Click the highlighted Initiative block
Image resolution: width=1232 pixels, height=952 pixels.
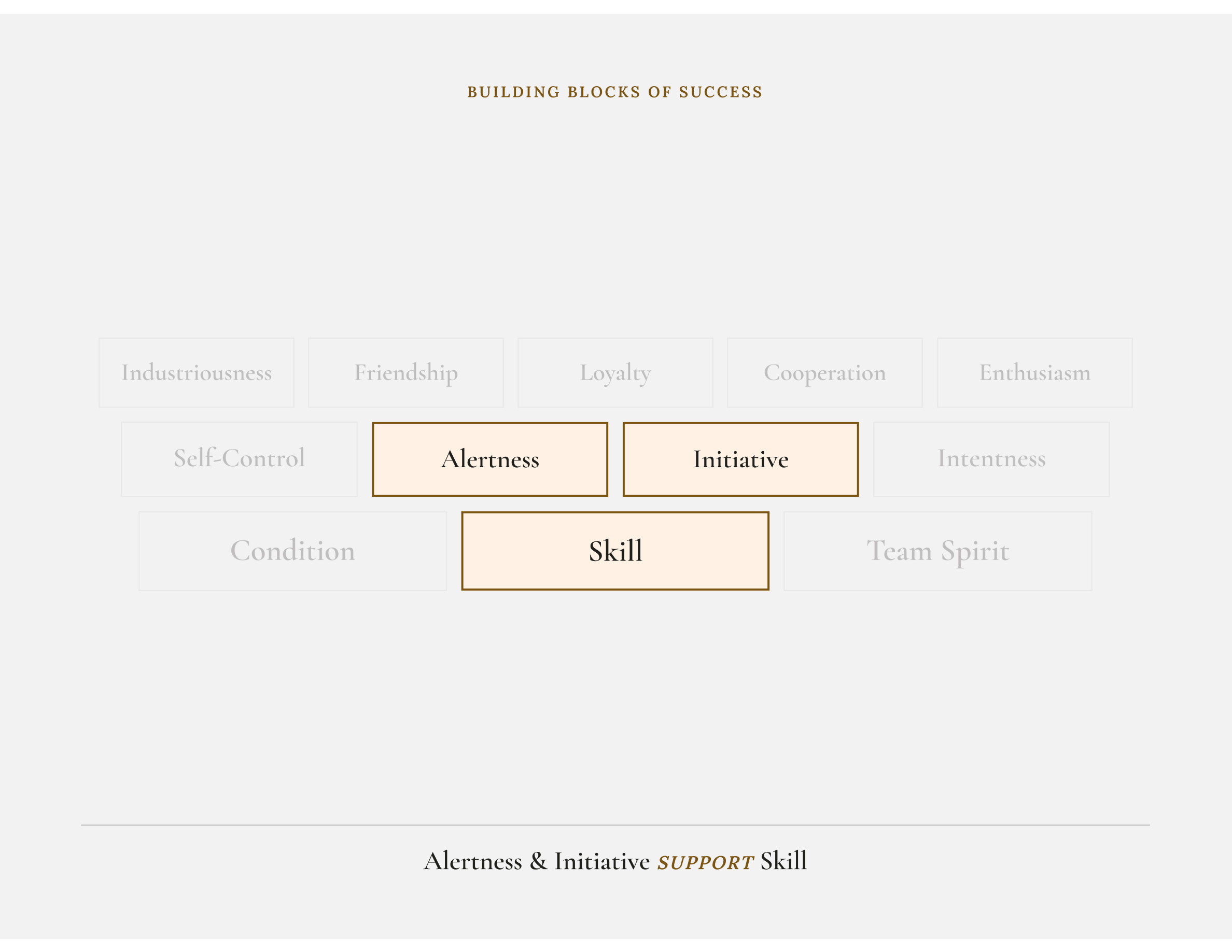pyautogui.click(x=740, y=459)
